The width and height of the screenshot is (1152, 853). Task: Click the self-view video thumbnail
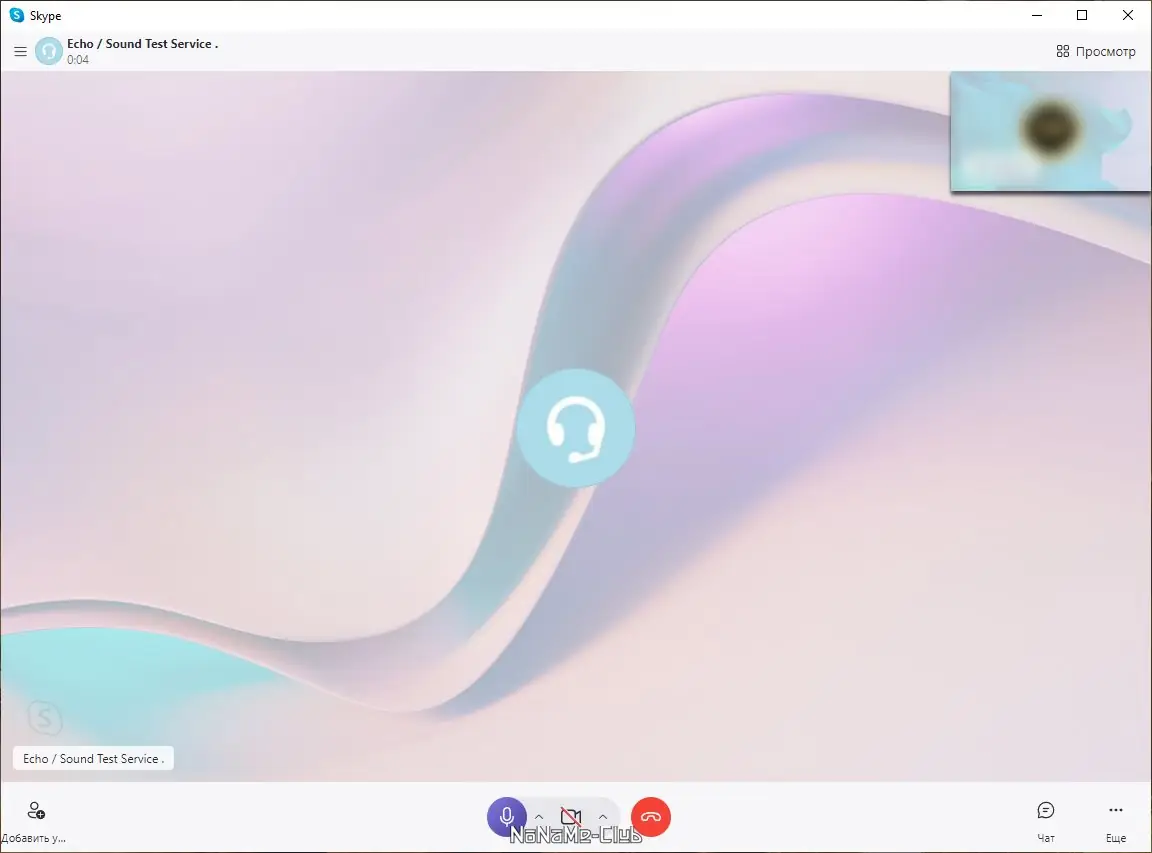coord(1051,132)
